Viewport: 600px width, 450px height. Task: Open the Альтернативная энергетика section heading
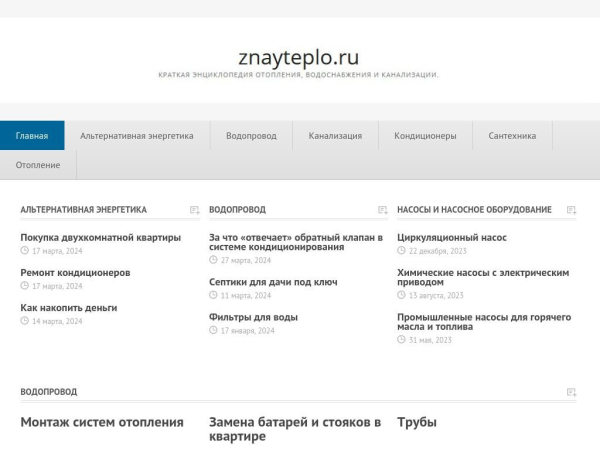(x=83, y=210)
